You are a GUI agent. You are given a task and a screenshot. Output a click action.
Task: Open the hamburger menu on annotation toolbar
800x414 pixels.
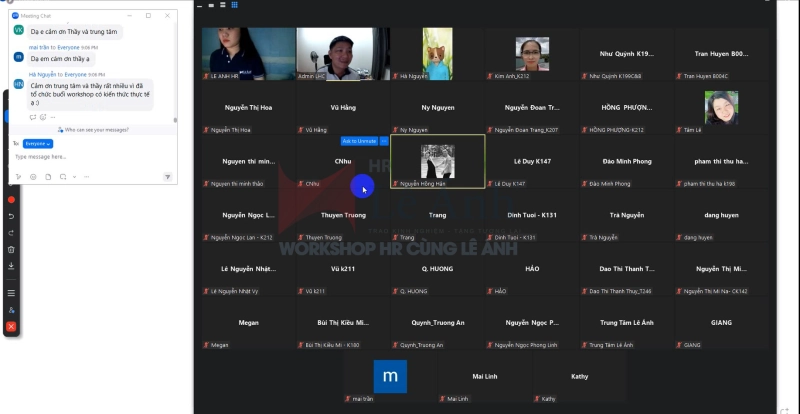(x=11, y=293)
